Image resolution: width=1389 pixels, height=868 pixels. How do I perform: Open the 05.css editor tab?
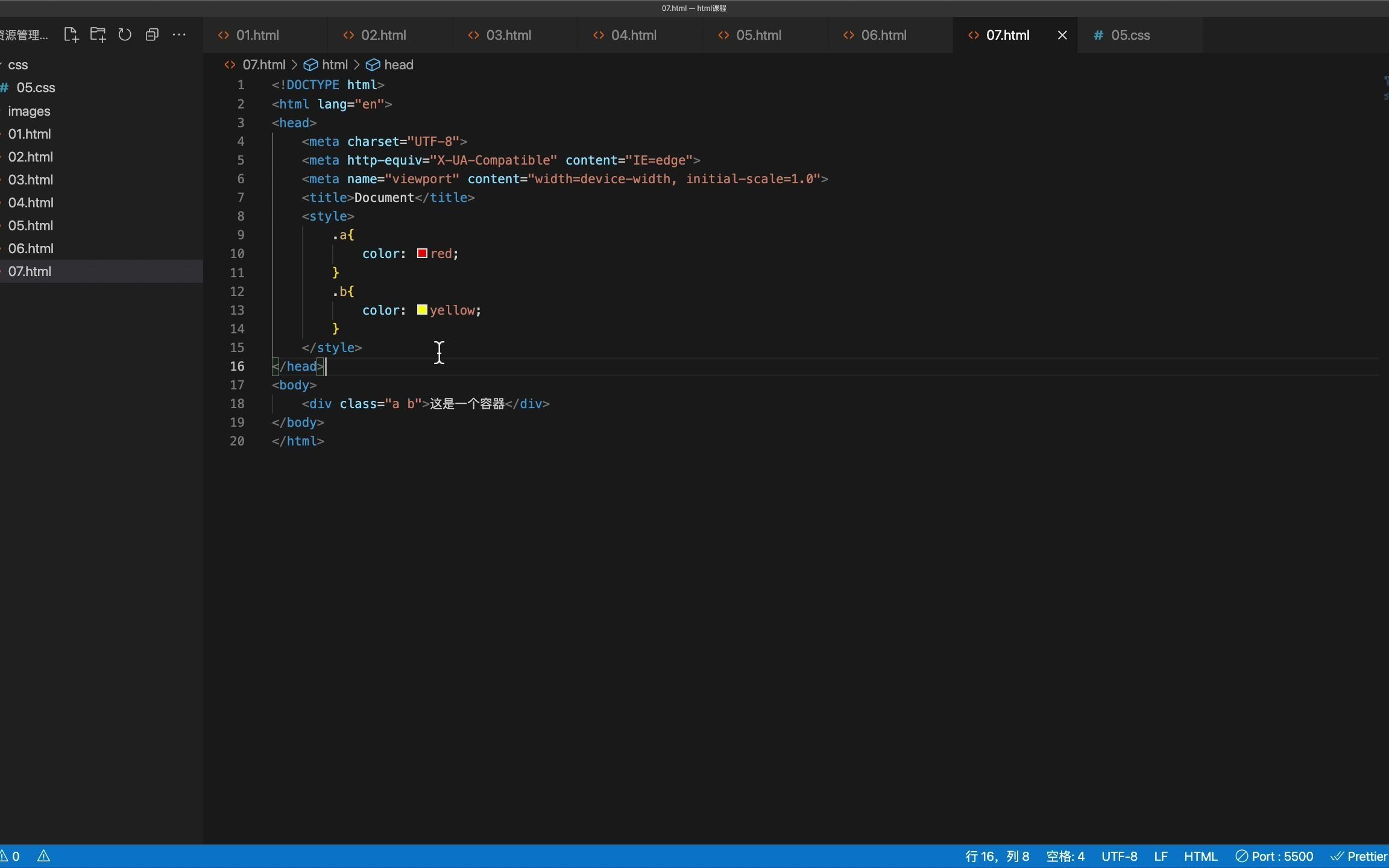pos(1140,35)
